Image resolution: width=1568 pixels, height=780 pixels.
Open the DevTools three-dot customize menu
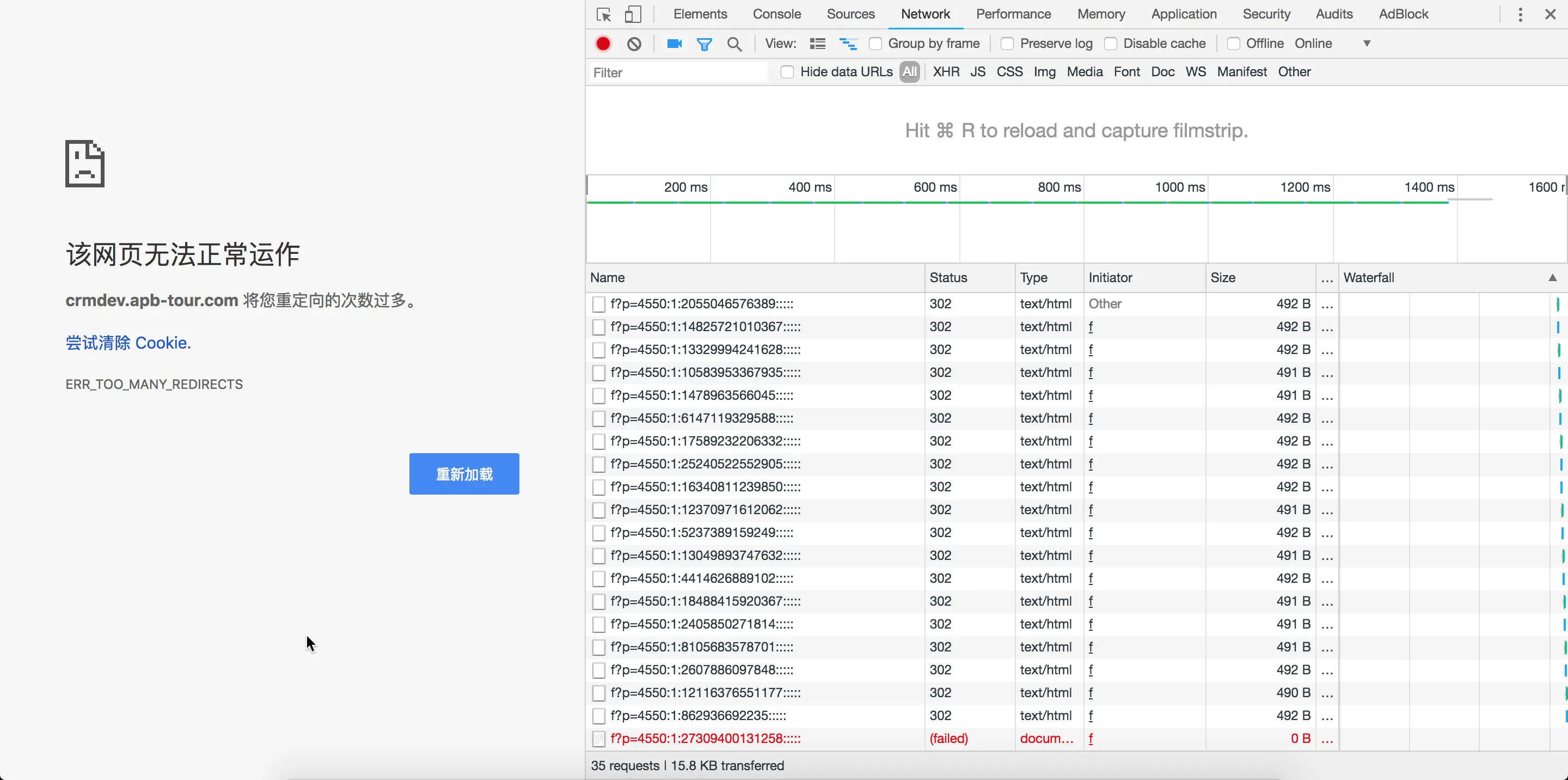click(x=1520, y=14)
